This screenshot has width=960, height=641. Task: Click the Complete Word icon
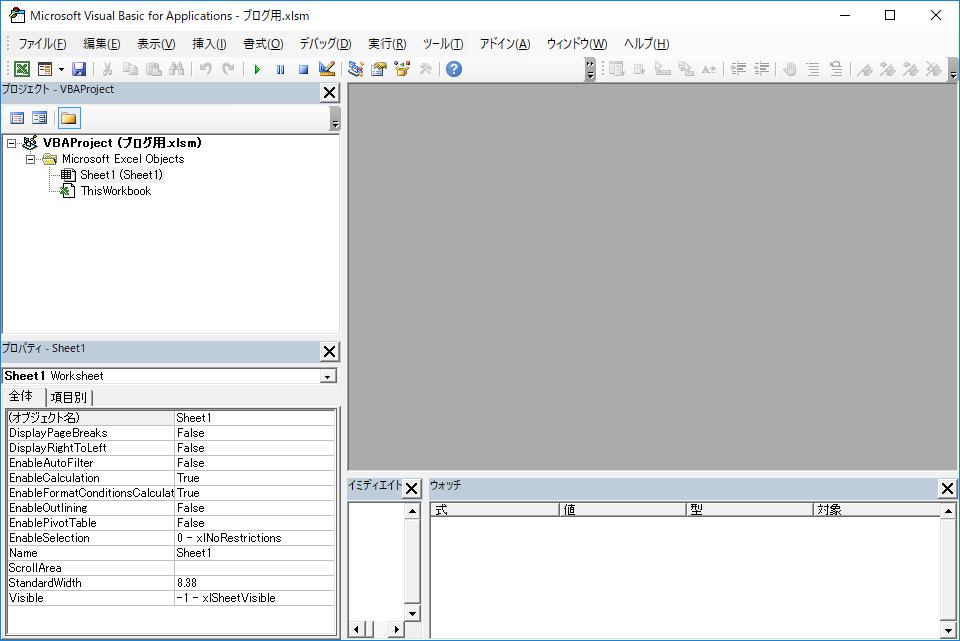click(x=708, y=69)
